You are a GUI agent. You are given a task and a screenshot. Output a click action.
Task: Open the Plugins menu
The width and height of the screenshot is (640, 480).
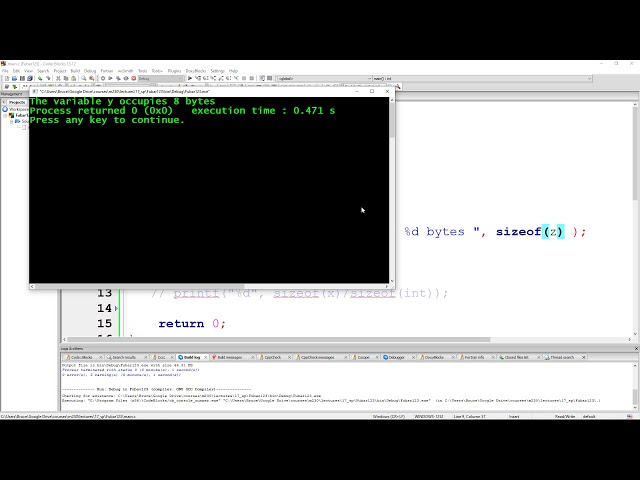(x=174, y=71)
